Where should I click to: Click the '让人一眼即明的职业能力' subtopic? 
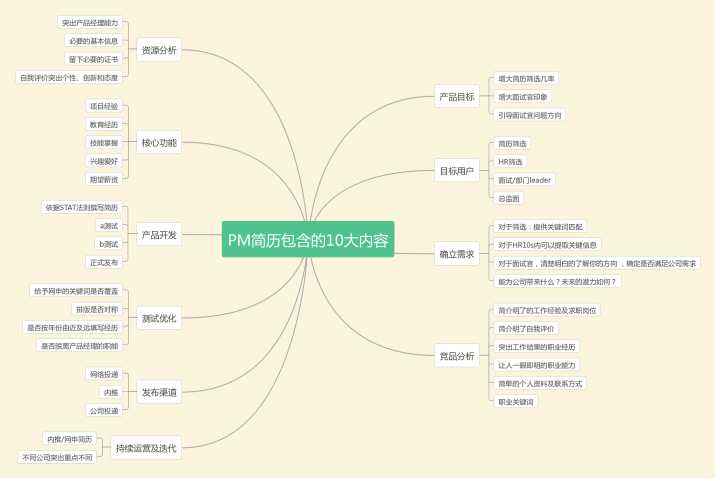537,365
